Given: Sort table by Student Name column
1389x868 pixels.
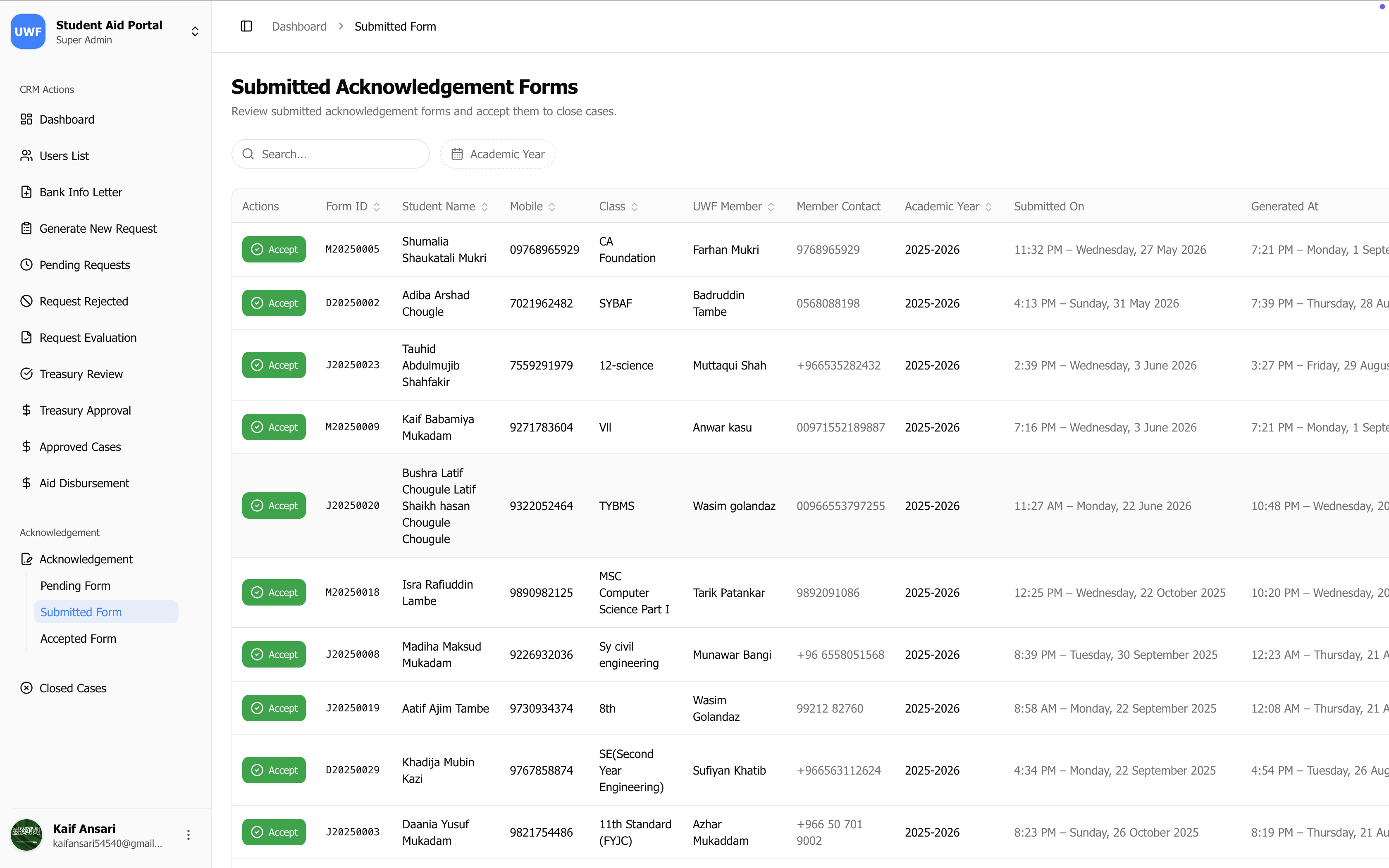Looking at the screenshot, I should [x=445, y=207].
